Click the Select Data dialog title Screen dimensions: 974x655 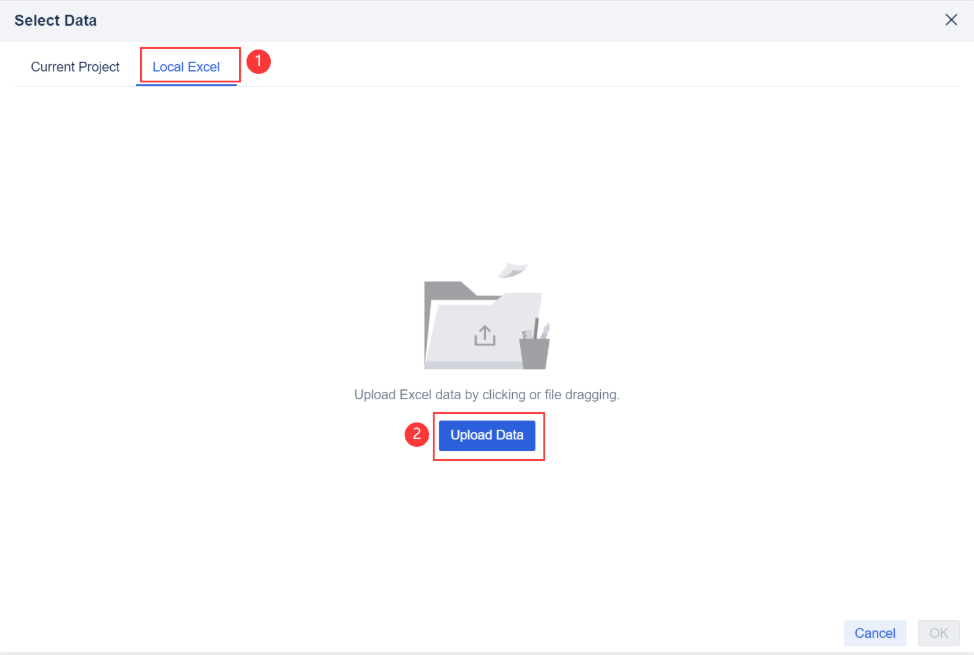tap(55, 20)
